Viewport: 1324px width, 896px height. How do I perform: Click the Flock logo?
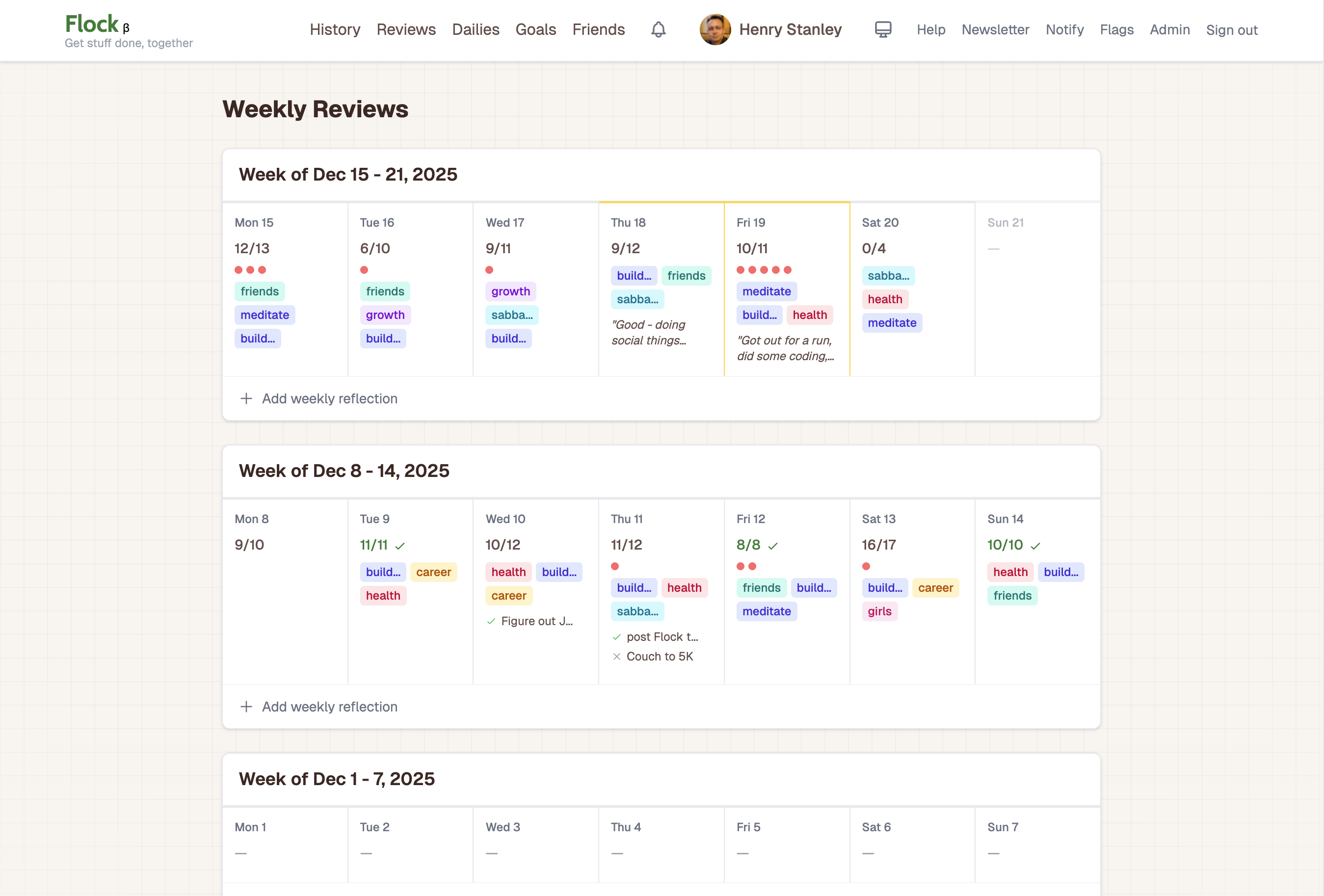[x=91, y=24]
